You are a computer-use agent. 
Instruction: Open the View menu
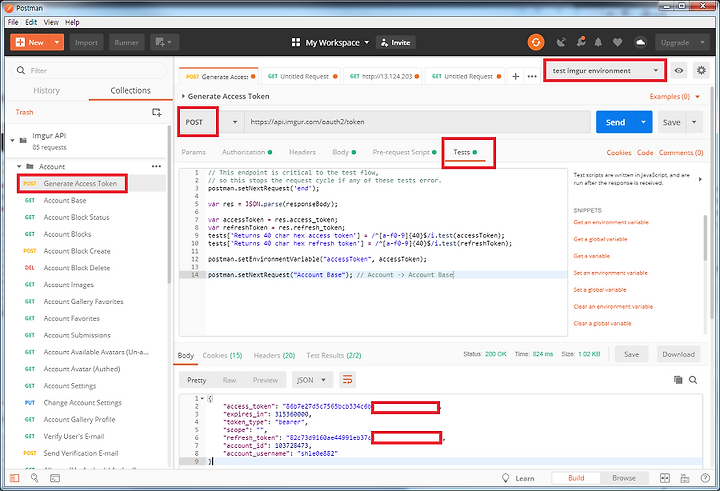coord(51,22)
